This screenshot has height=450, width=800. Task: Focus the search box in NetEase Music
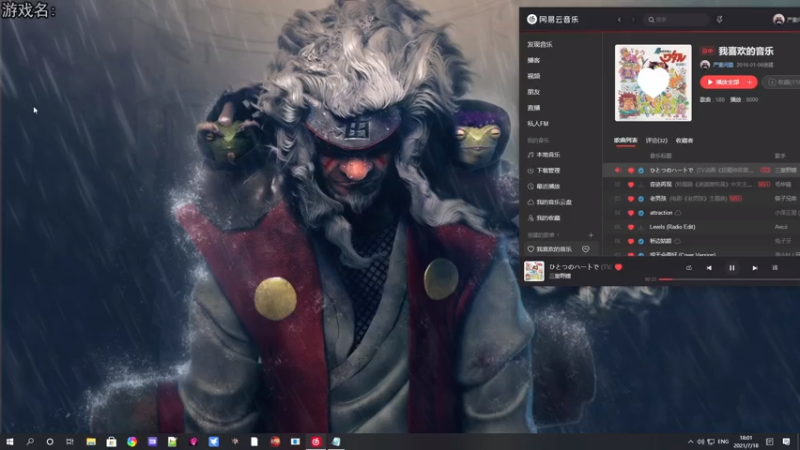[x=676, y=19]
